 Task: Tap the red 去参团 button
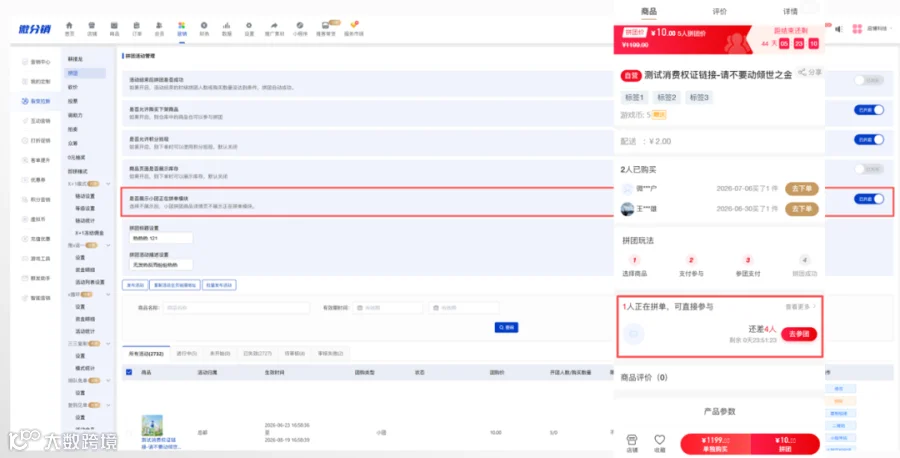tap(798, 334)
